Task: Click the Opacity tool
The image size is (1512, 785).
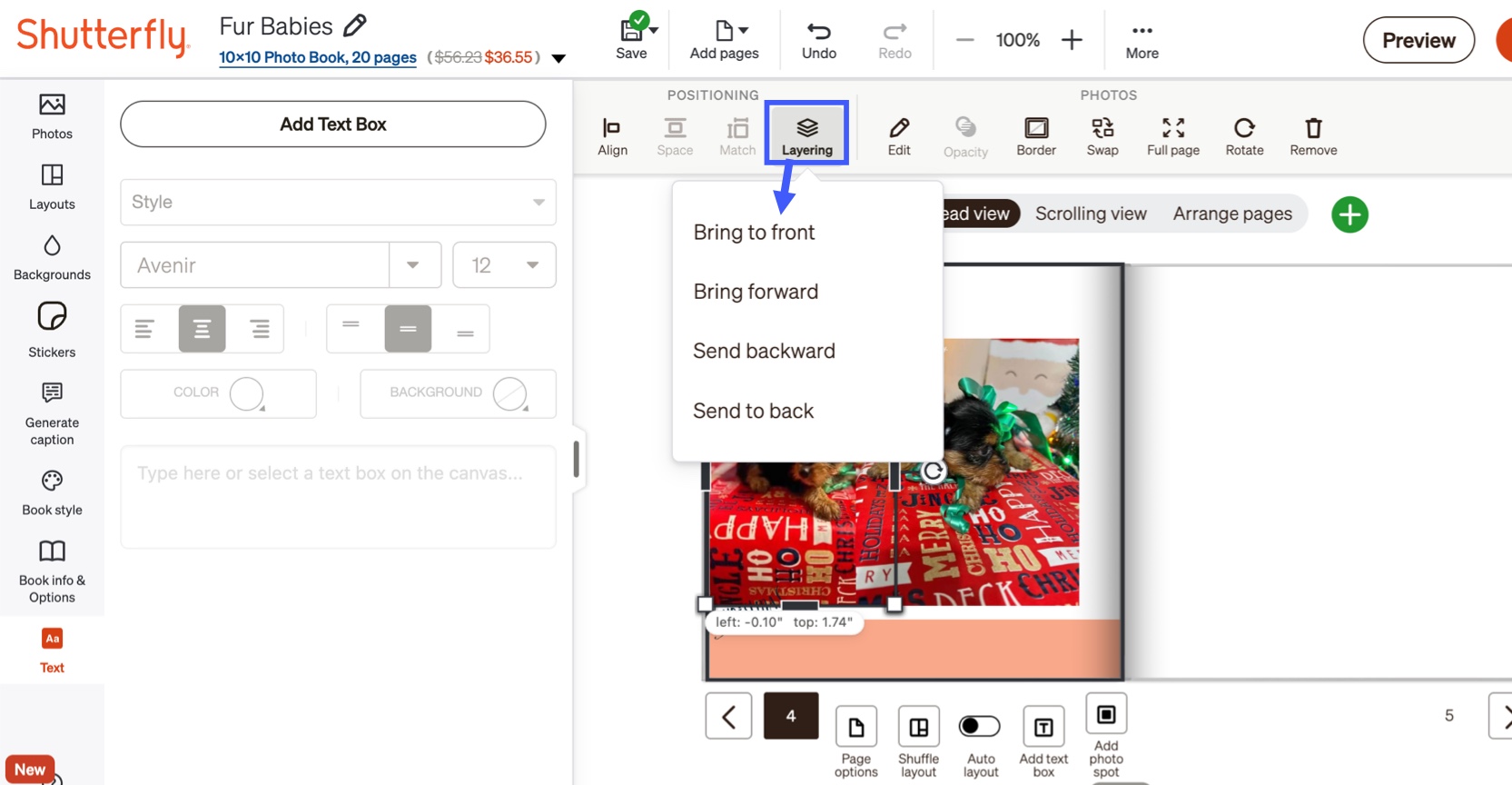Action: [x=965, y=137]
